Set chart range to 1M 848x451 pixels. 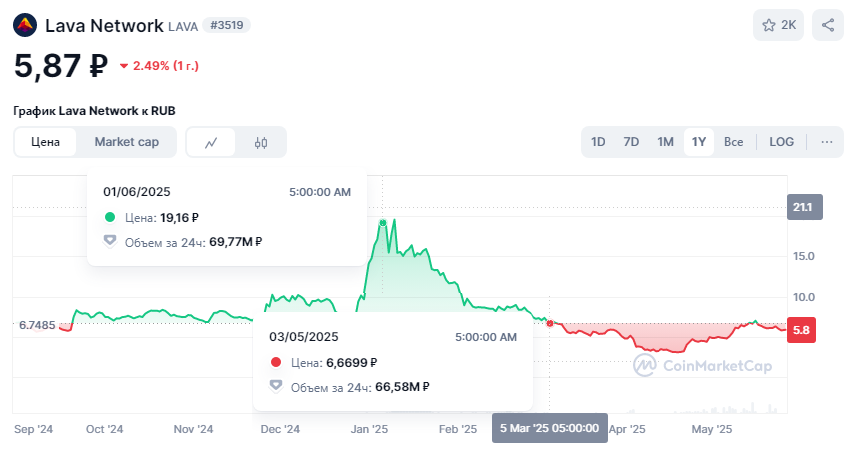click(665, 142)
